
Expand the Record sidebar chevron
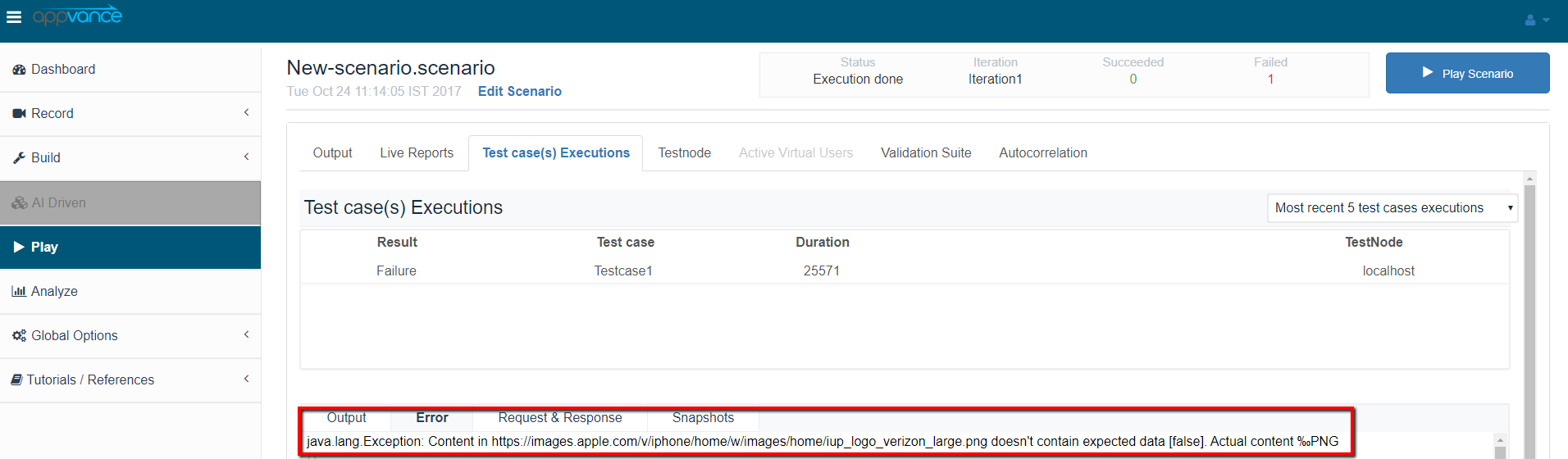pos(246,113)
